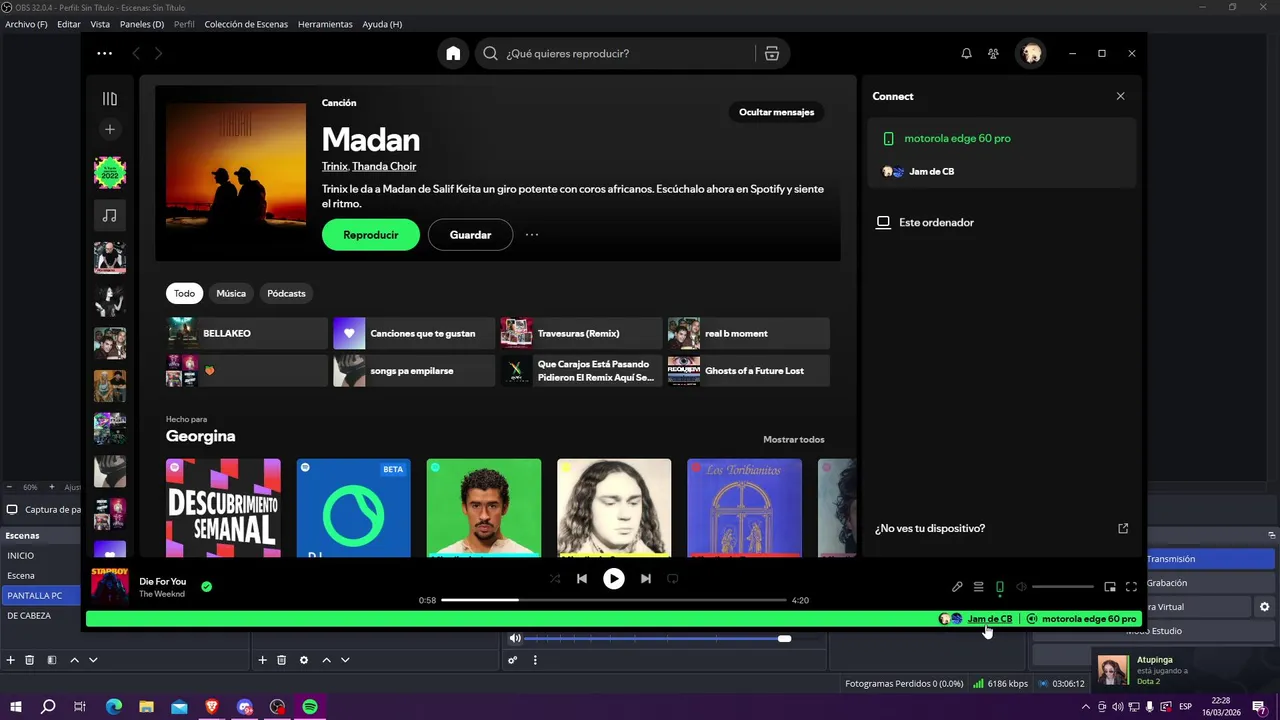Open external link icon beside ¿No ves tu dispositivo?

pos(1123,528)
